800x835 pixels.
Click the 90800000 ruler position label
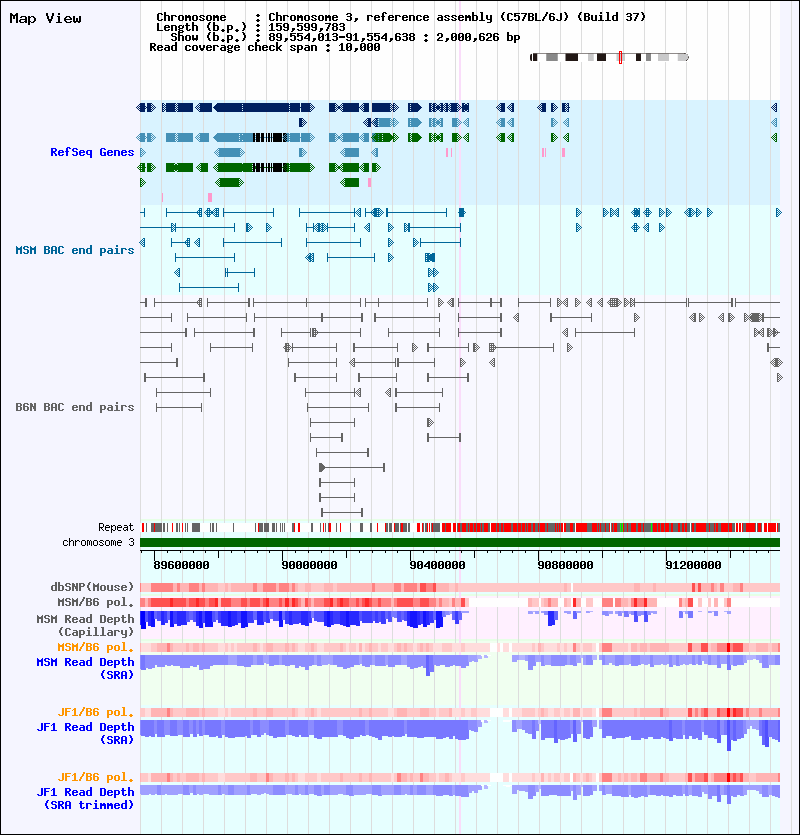(565, 565)
